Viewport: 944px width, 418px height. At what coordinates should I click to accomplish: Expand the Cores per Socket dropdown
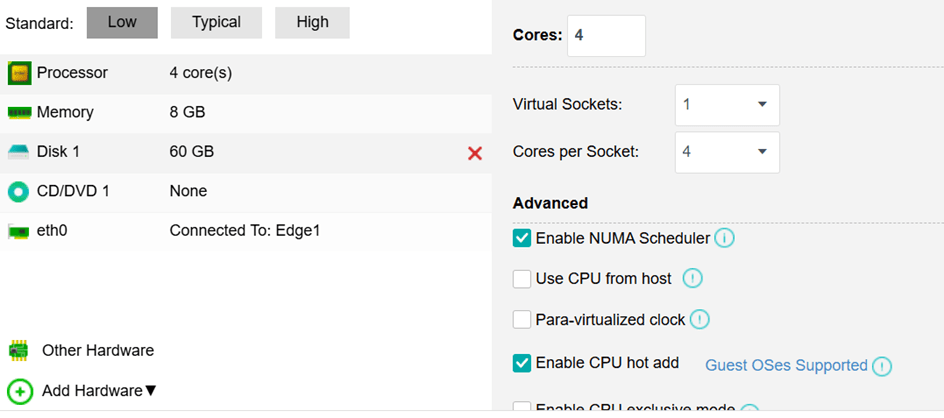[727, 152]
